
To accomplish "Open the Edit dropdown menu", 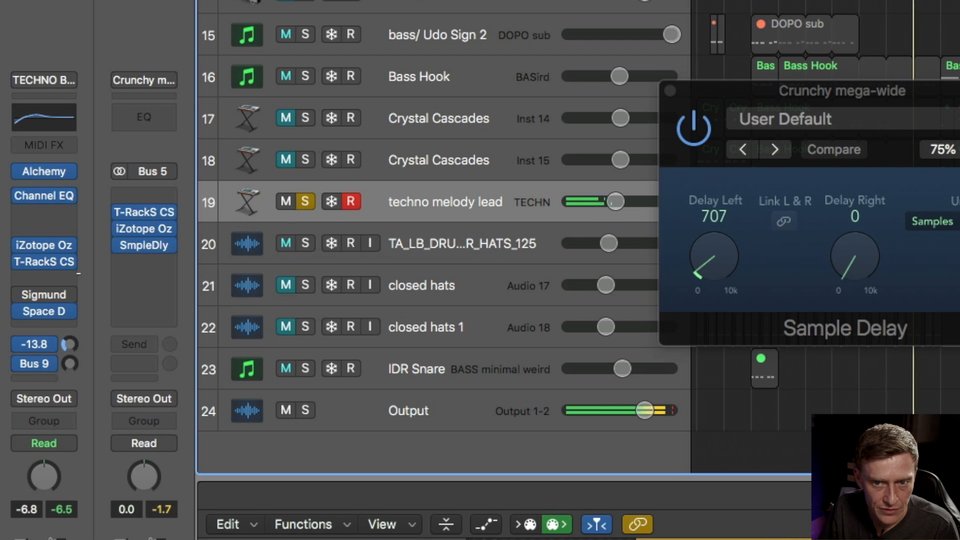I will pyautogui.click(x=234, y=524).
